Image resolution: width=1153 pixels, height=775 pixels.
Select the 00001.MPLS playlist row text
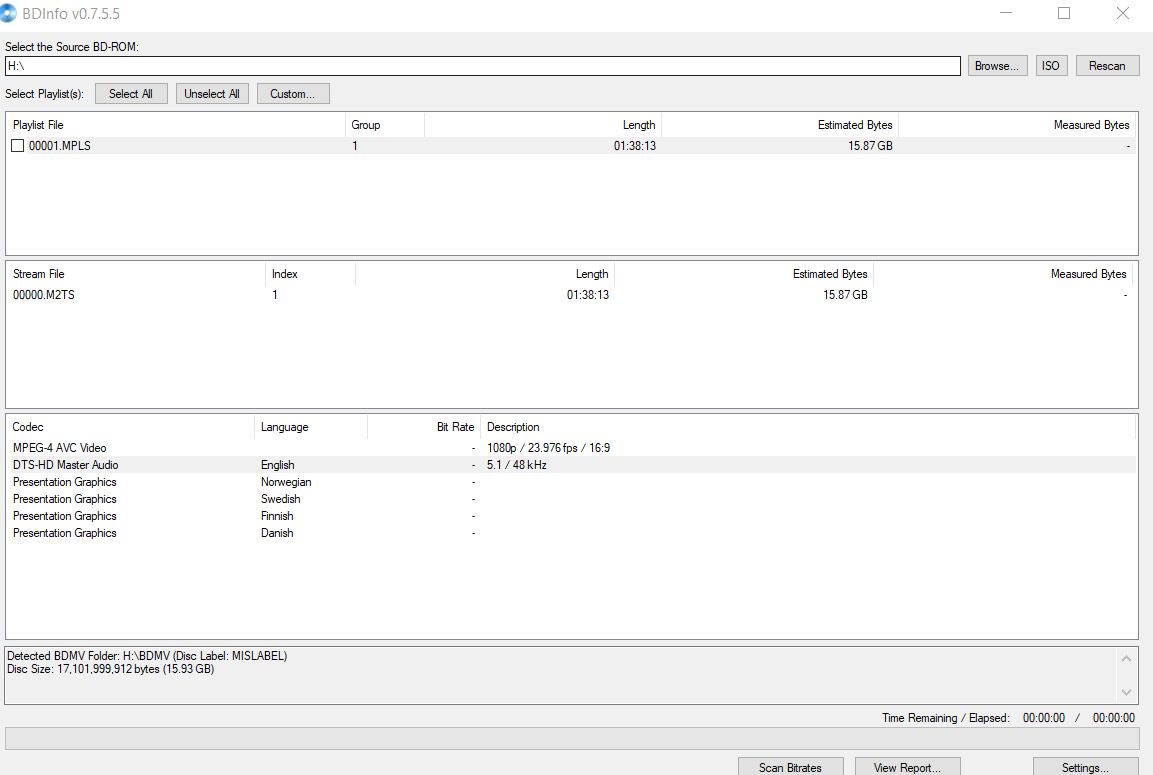60,146
